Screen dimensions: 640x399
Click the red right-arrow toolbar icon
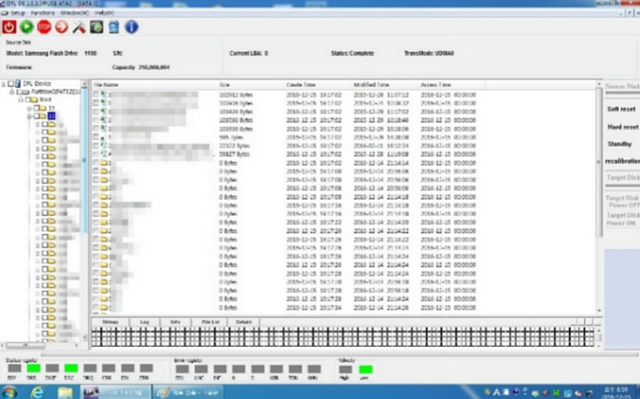[62, 27]
